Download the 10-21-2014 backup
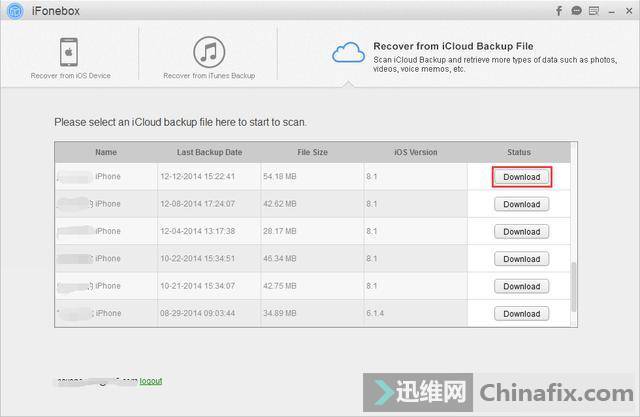This screenshot has height=417, width=640. click(x=522, y=286)
